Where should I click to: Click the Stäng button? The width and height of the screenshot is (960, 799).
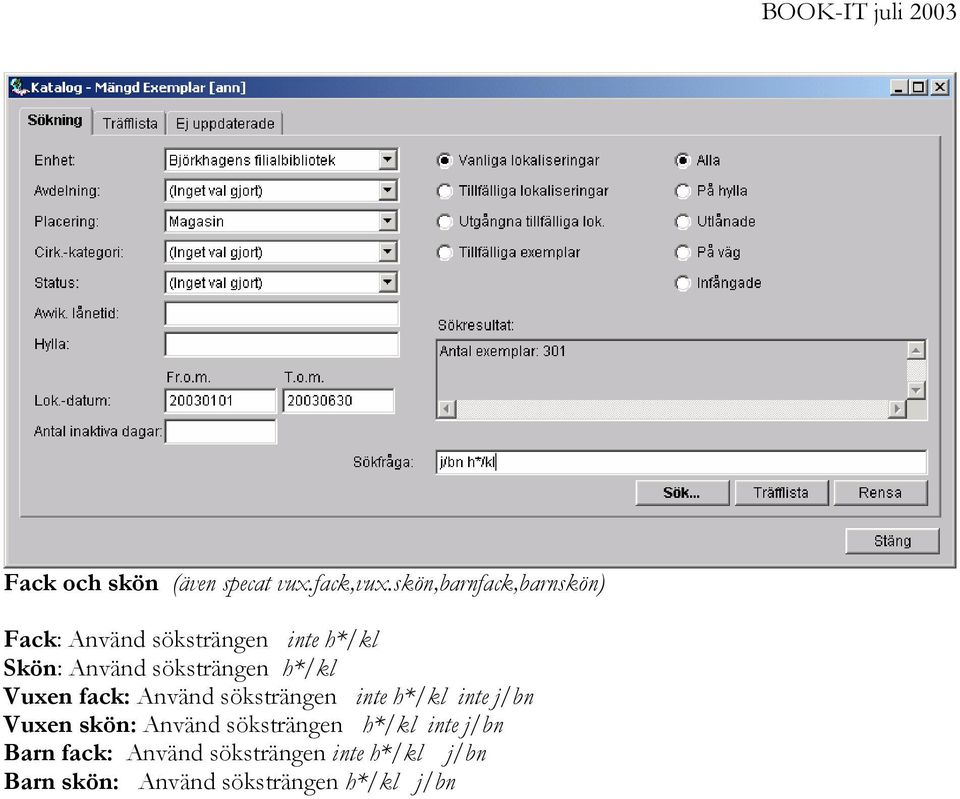892,541
